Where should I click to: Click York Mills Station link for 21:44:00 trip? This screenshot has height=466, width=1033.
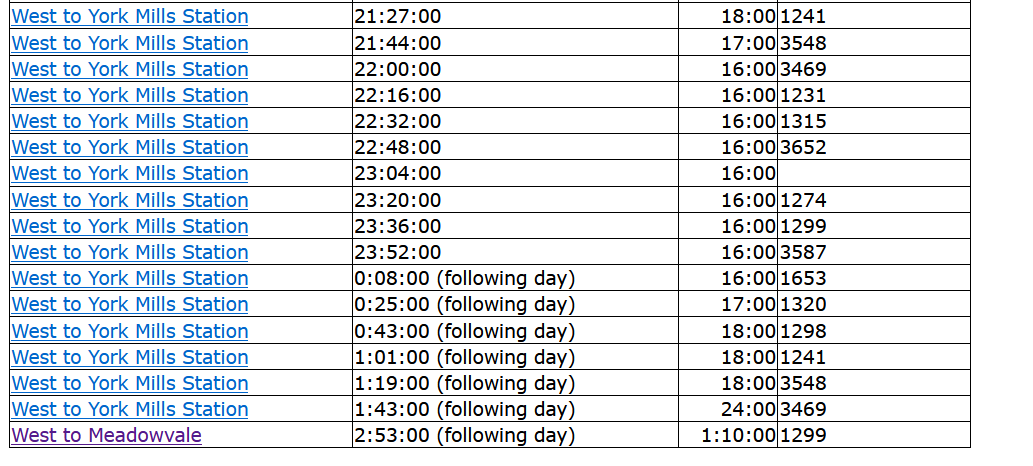point(129,43)
